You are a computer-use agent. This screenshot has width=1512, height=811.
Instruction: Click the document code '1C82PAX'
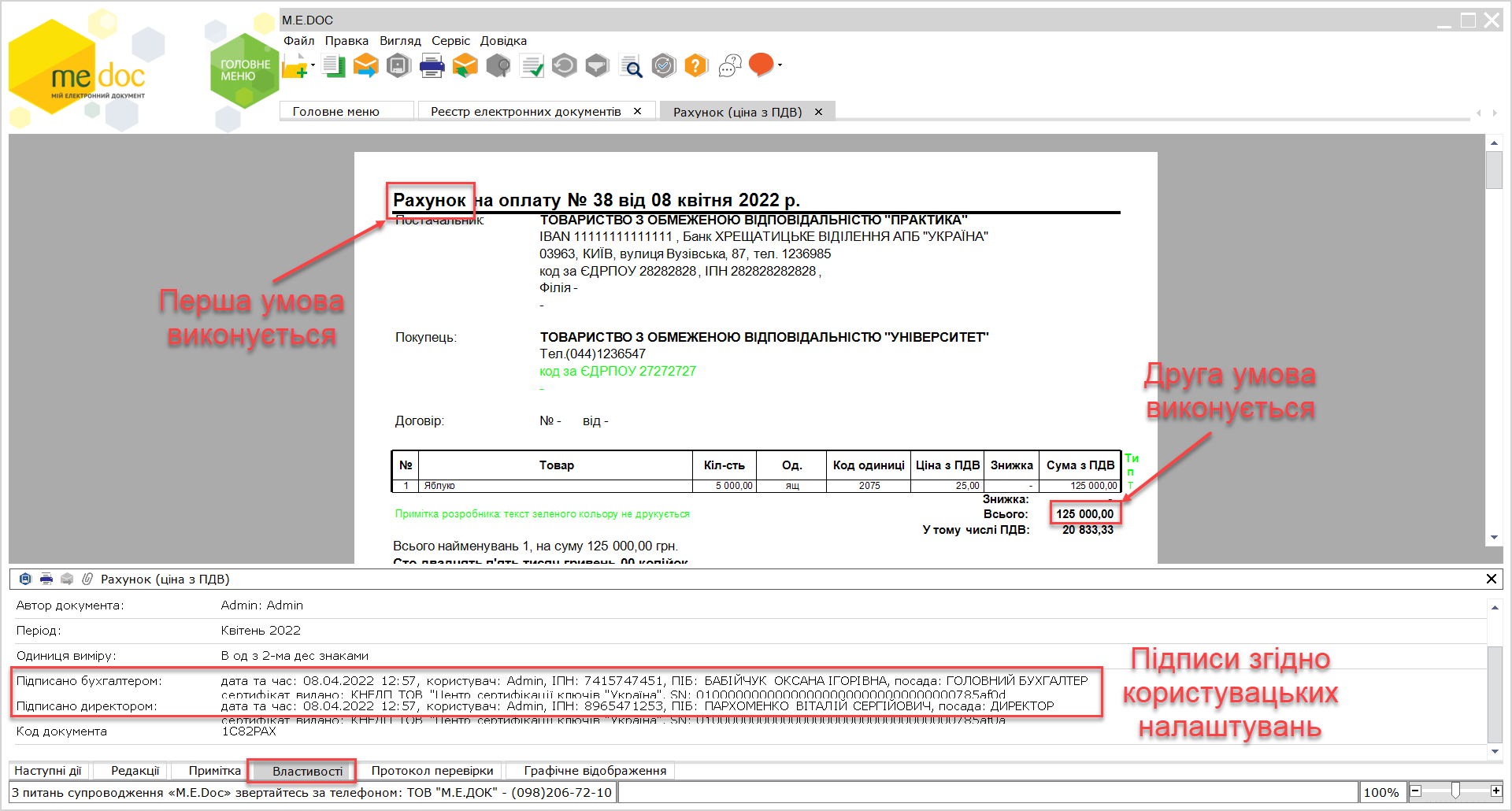(249, 731)
